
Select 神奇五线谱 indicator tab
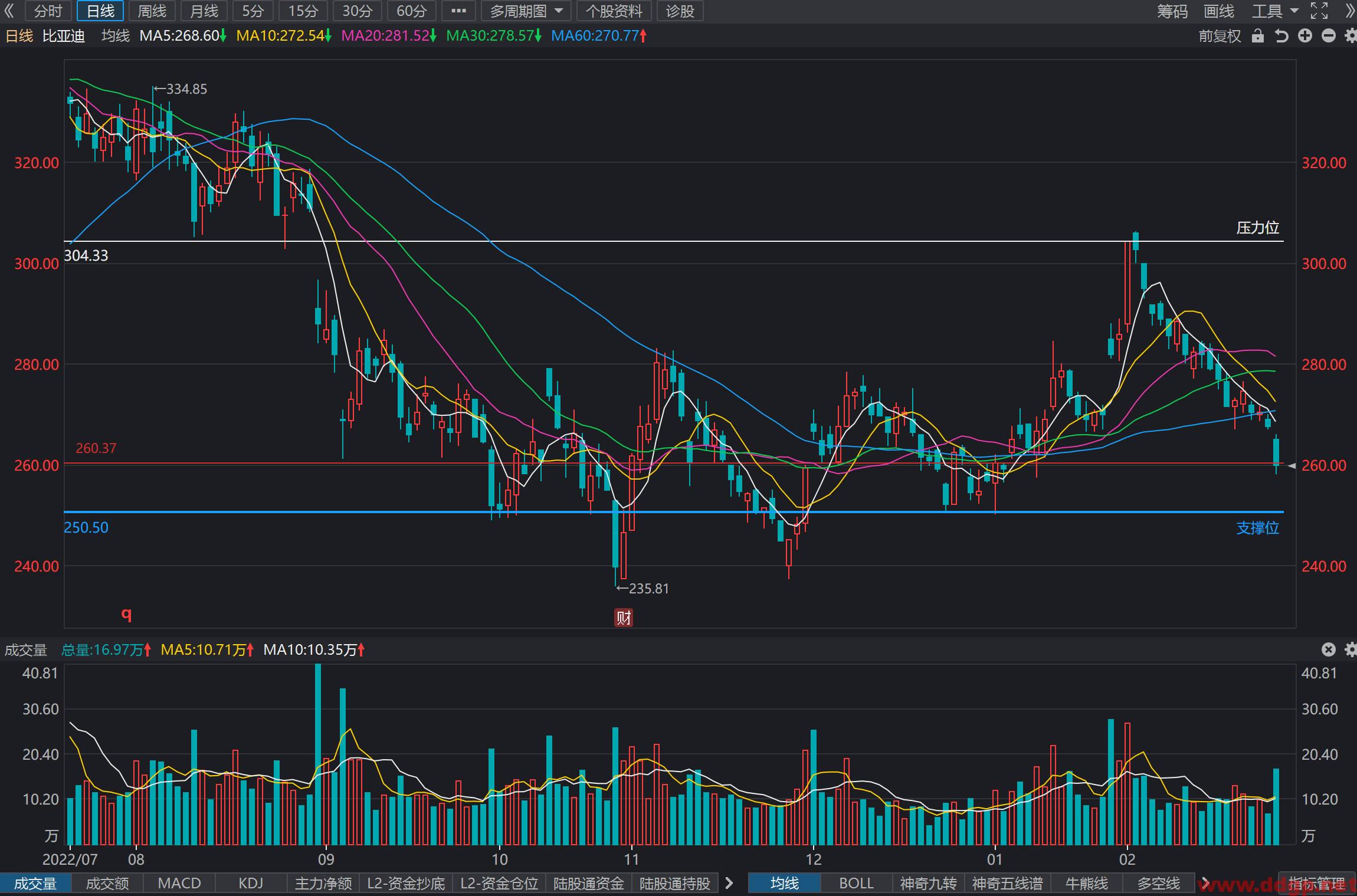[x=1008, y=883]
